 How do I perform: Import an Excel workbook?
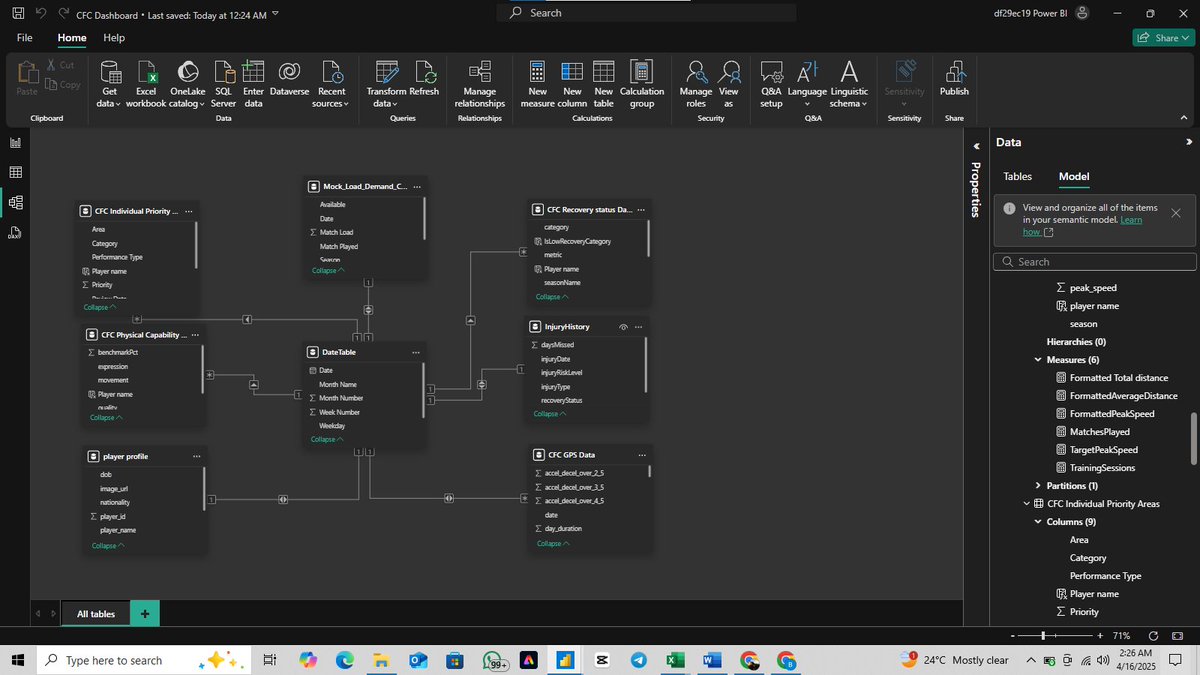[x=146, y=82]
